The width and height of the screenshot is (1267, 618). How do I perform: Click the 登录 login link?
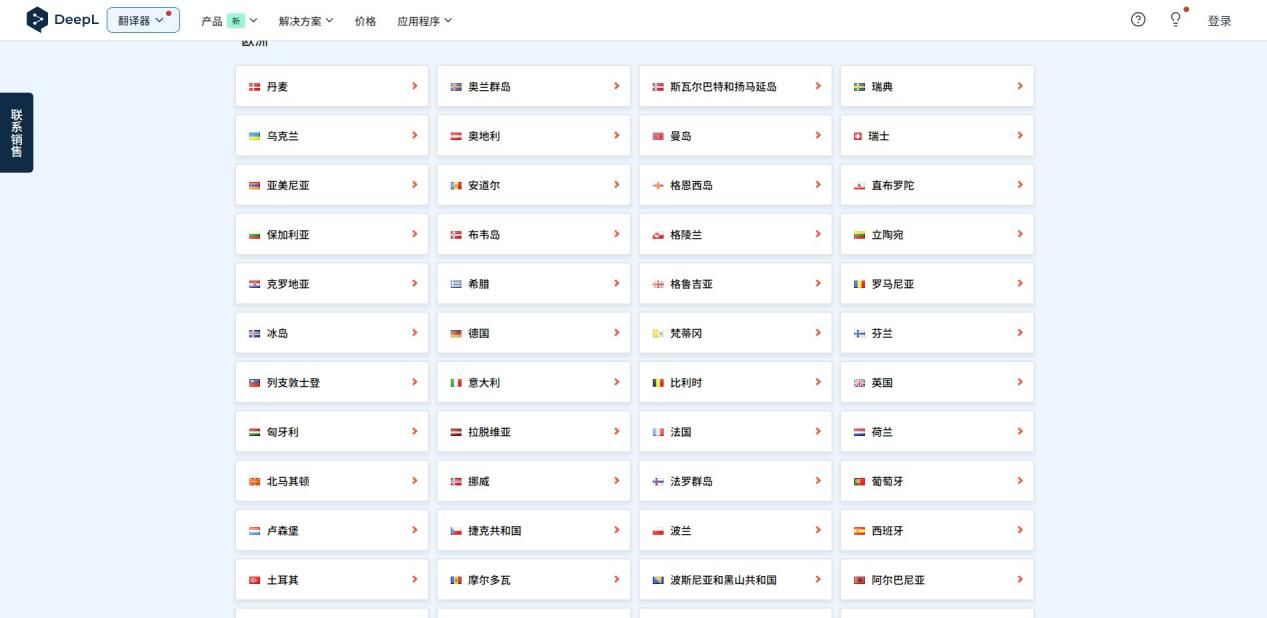pyautogui.click(x=1219, y=21)
